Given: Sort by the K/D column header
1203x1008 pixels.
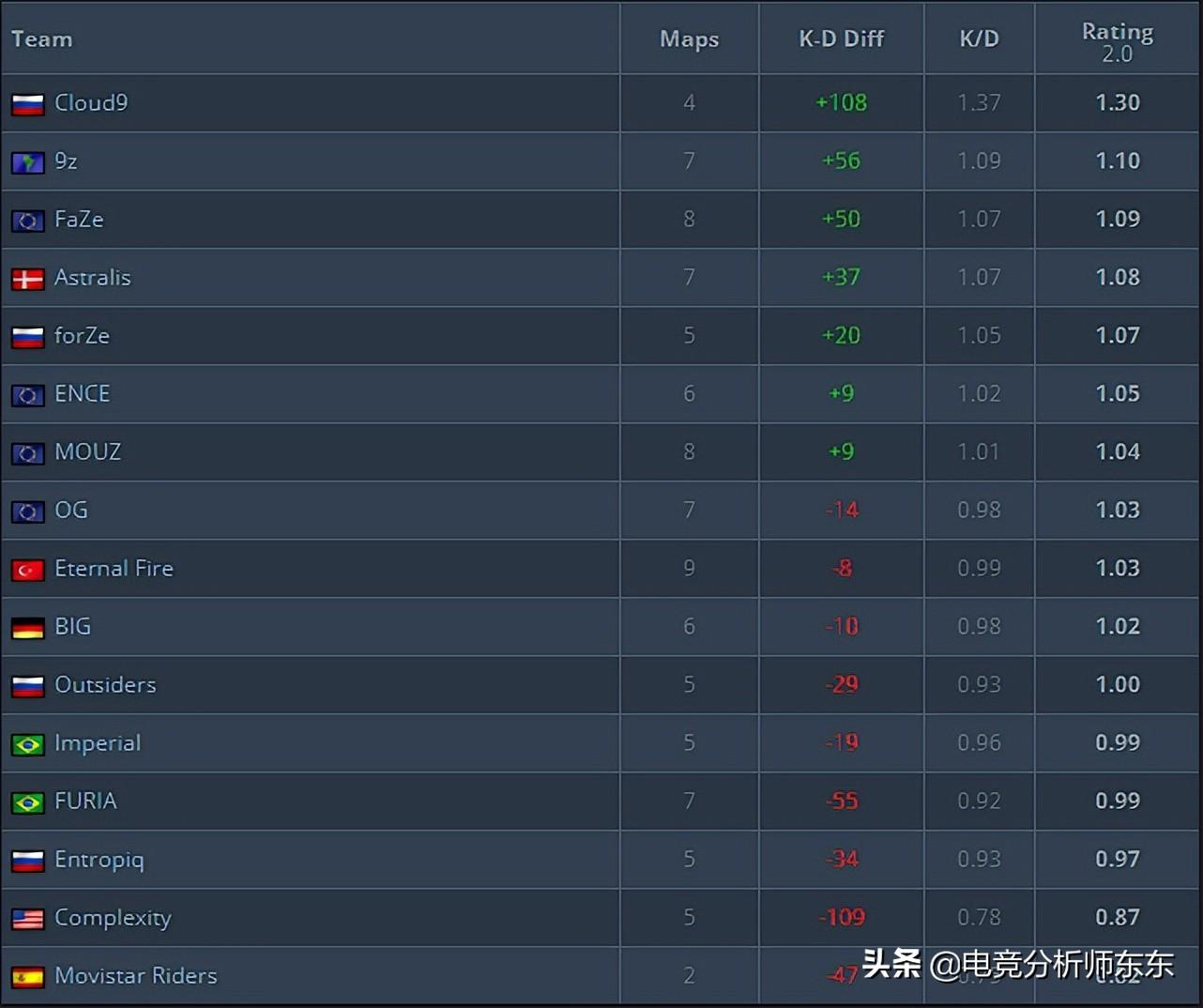Looking at the screenshot, I should click(x=979, y=38).
